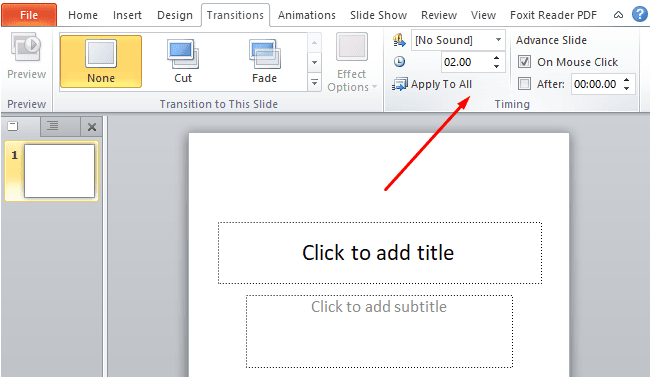Click the Apply To All button
The image size is (650, 377).
[x=432, y=84]
